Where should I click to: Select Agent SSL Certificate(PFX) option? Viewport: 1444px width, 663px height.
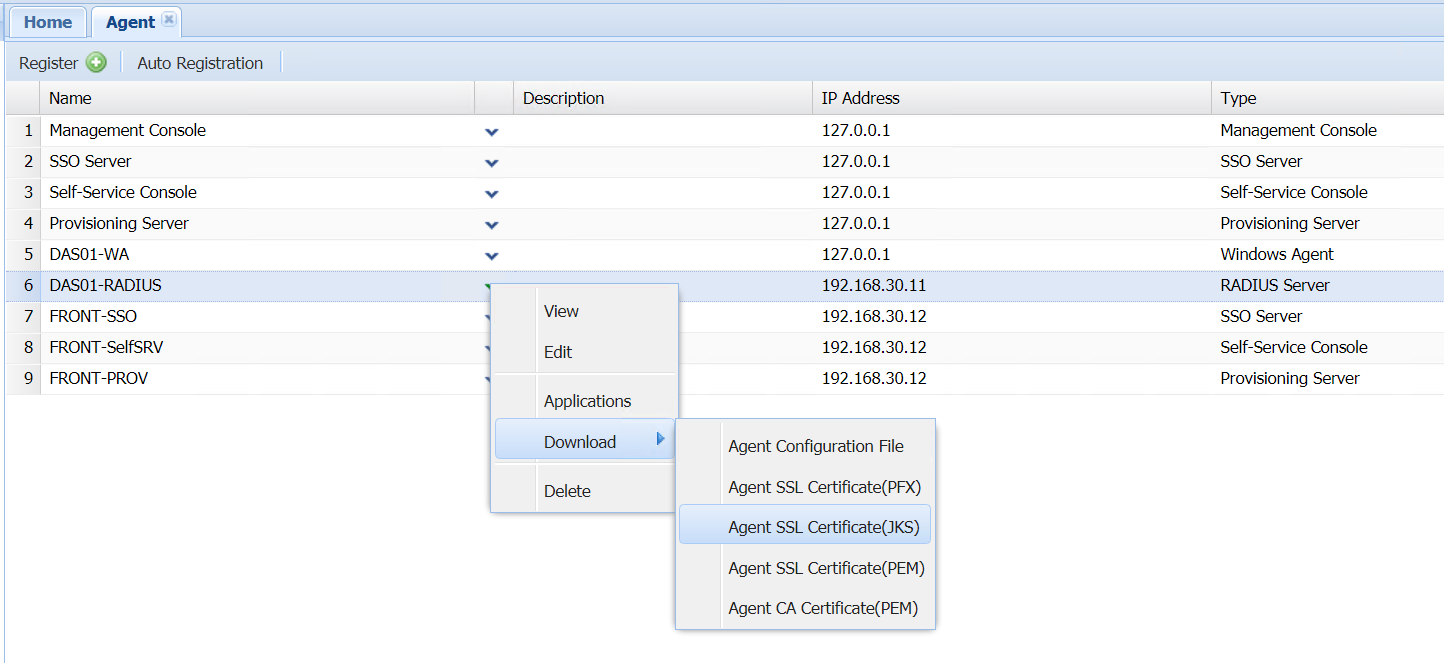click(x=824, y=487)
